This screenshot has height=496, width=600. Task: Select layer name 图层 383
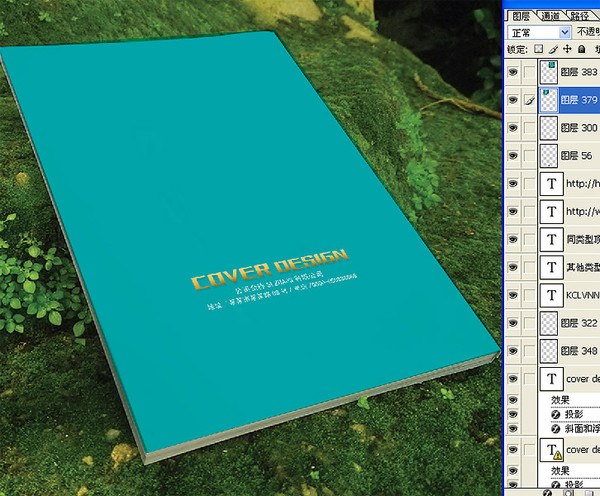coord(579,72)
